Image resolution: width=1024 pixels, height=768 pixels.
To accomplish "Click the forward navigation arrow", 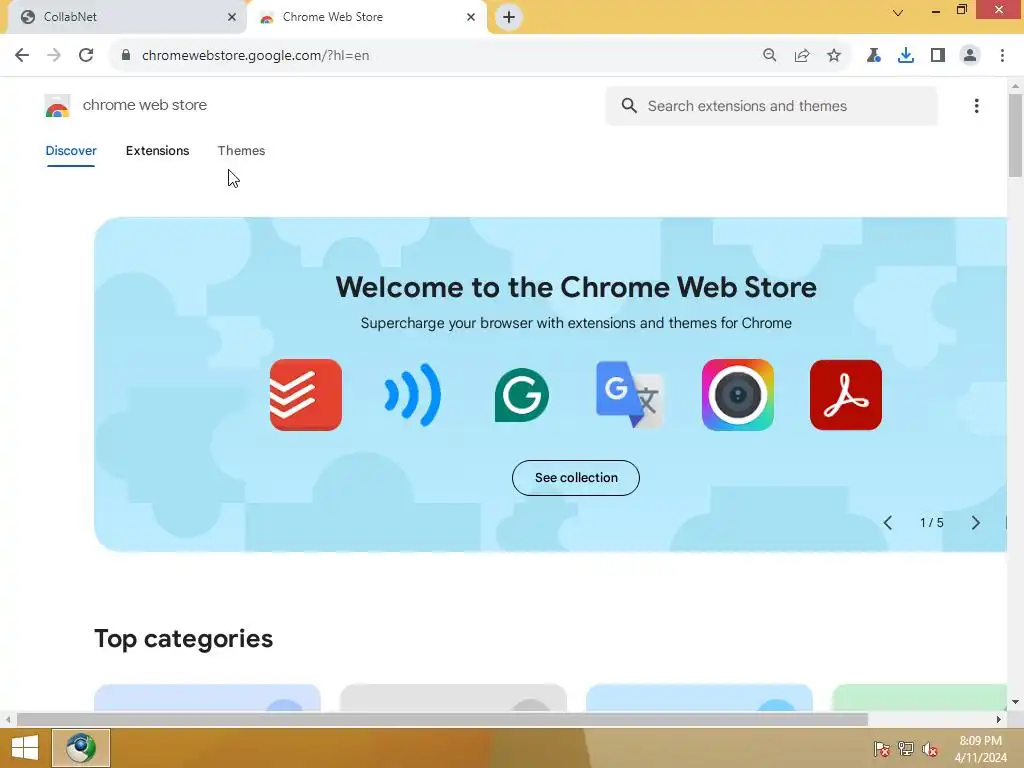I will pyautogui.click(x=54, y=56).
